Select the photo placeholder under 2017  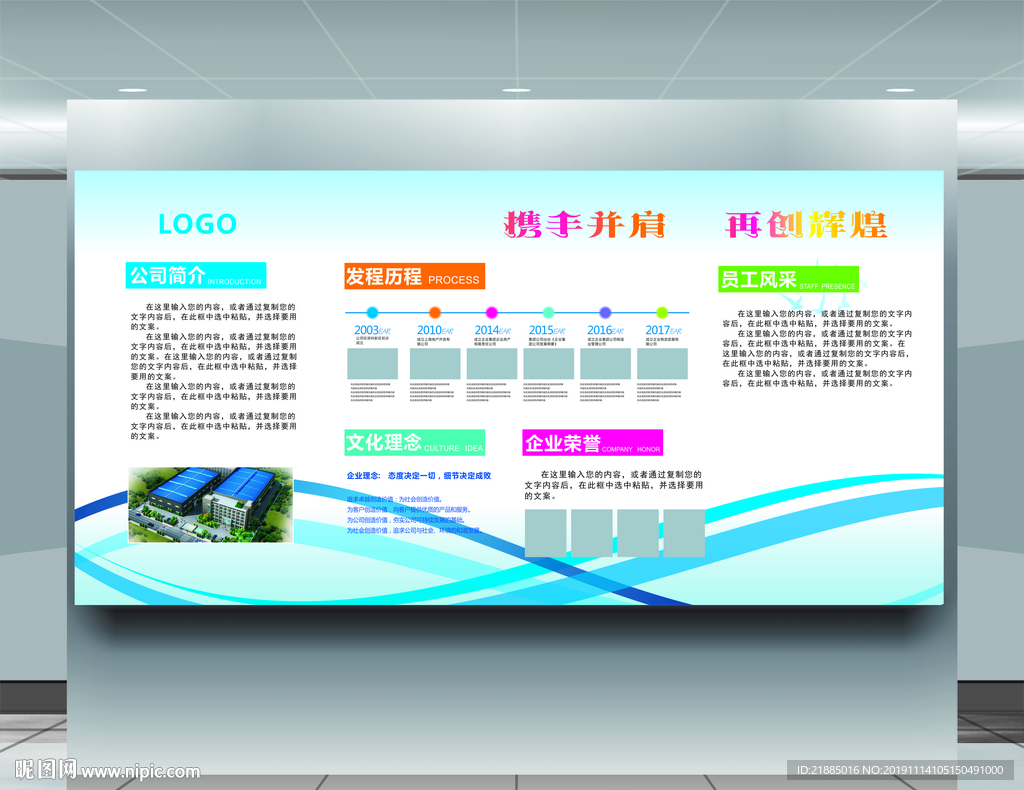click(662, 364)
